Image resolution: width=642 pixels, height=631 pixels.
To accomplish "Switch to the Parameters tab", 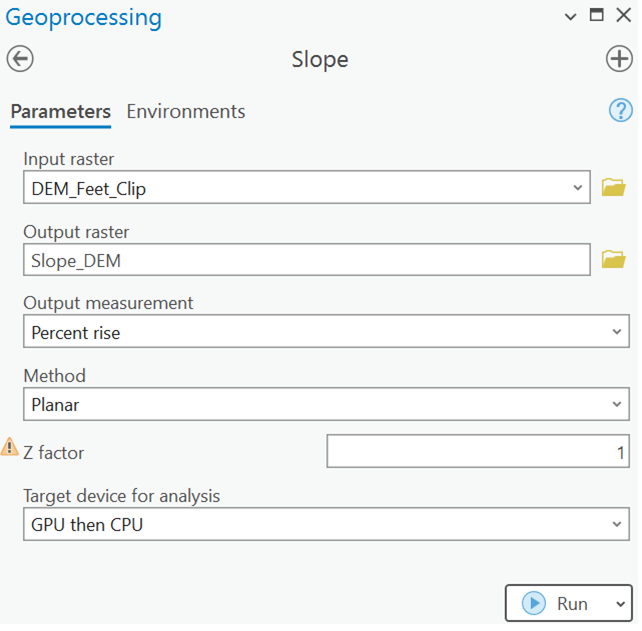I will 60,111.
